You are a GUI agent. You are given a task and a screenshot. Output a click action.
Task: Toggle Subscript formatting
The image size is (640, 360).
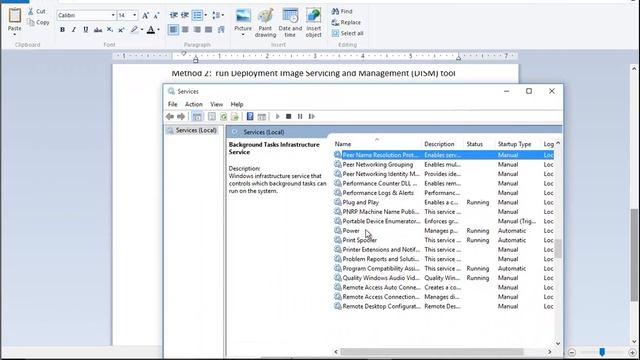coord(110,29)
